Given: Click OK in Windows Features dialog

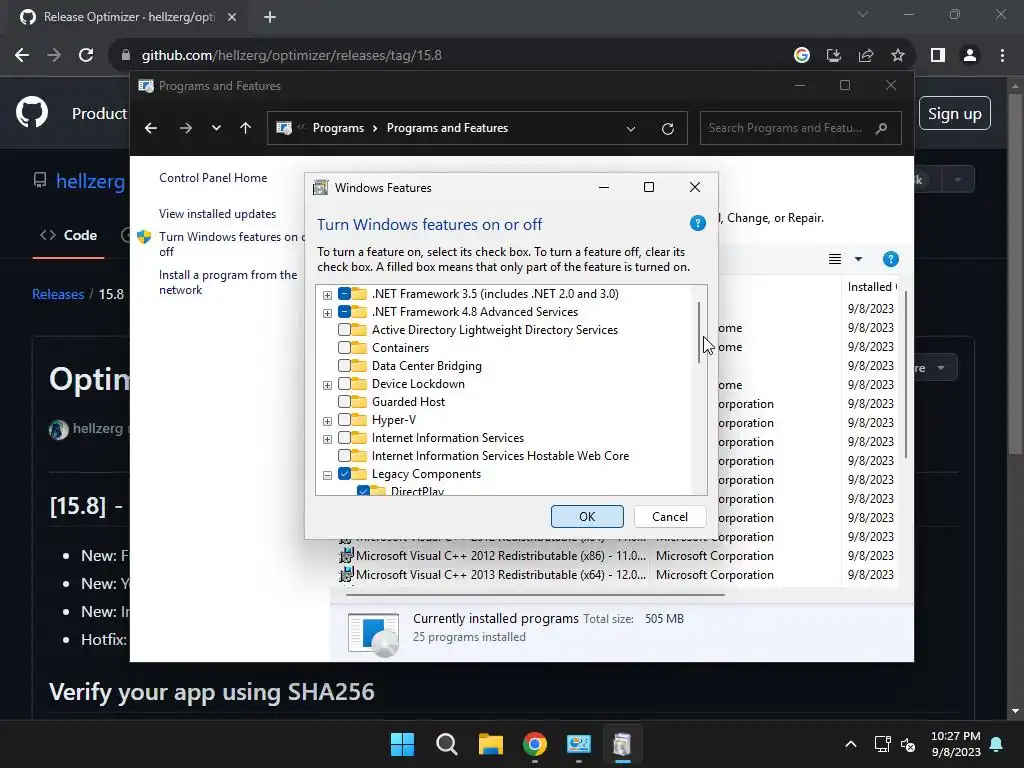Looking at the screenshot, I should coord(587,517).
